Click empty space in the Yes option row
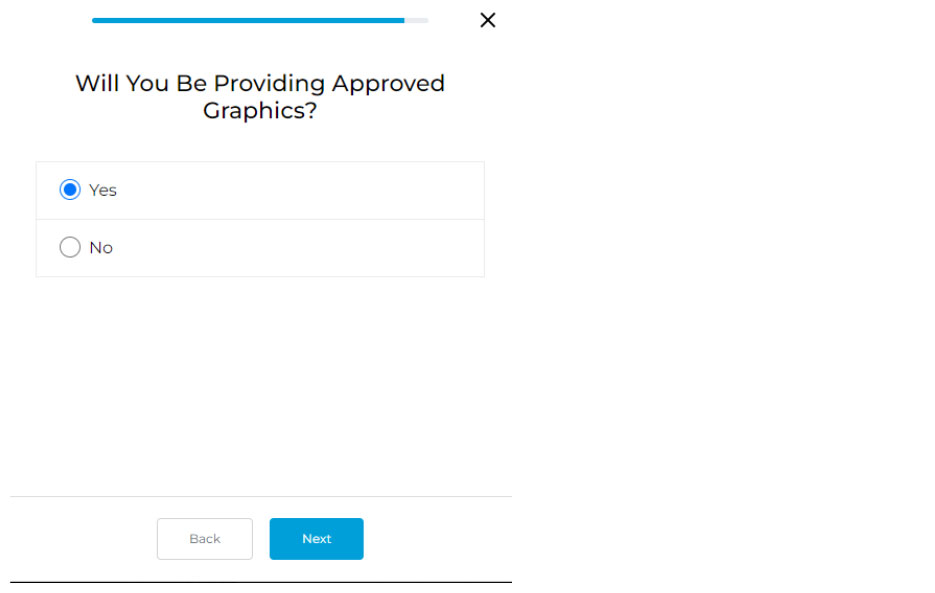This screenshot has height=593, width=935. coord(300,190)
